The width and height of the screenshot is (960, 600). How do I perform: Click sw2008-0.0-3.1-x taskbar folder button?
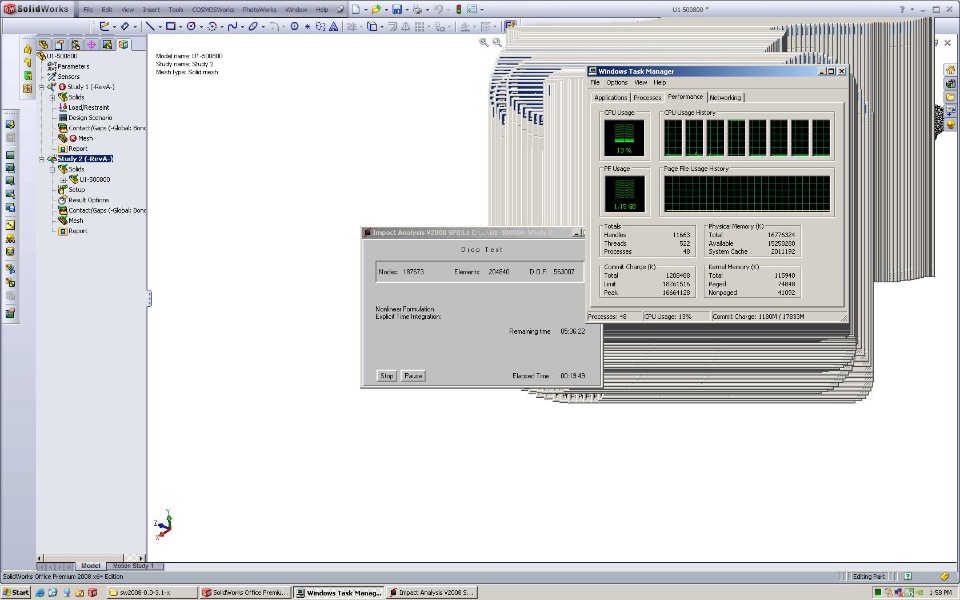152,593
